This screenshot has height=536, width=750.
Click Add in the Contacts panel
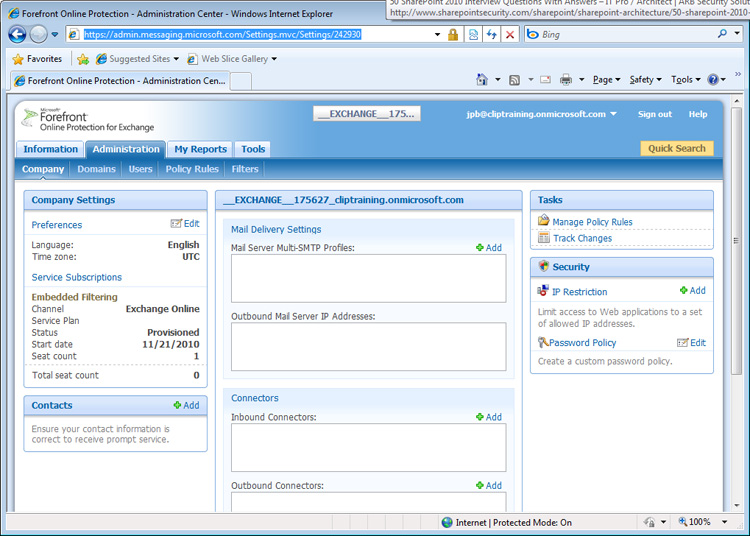tap(187, 405)
